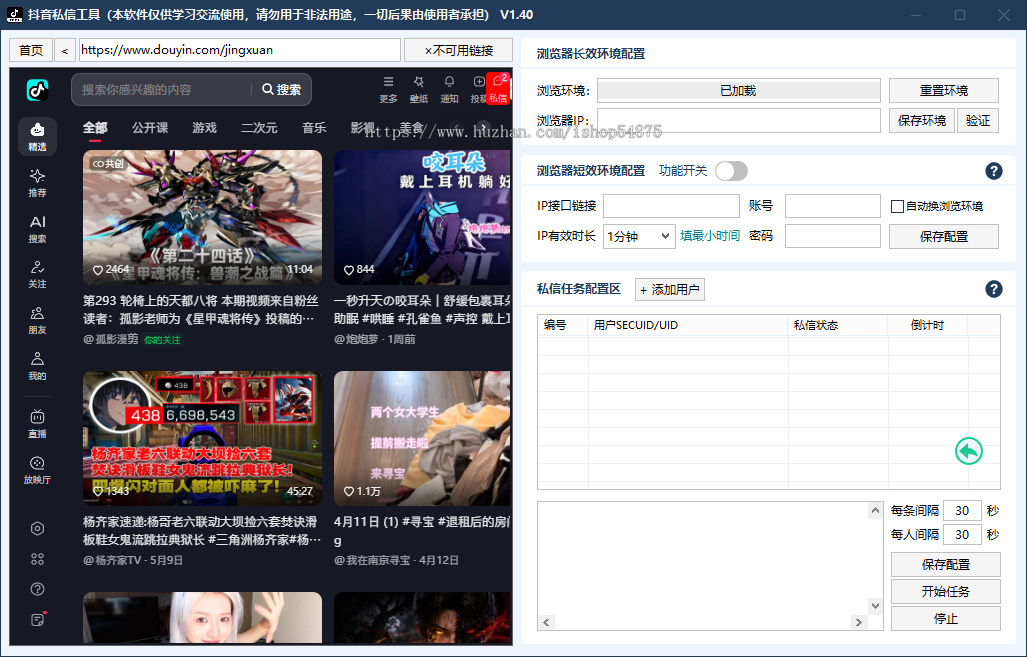
Task: Open 朋友 in the Douyin sidebar
Action: point(37,320)
